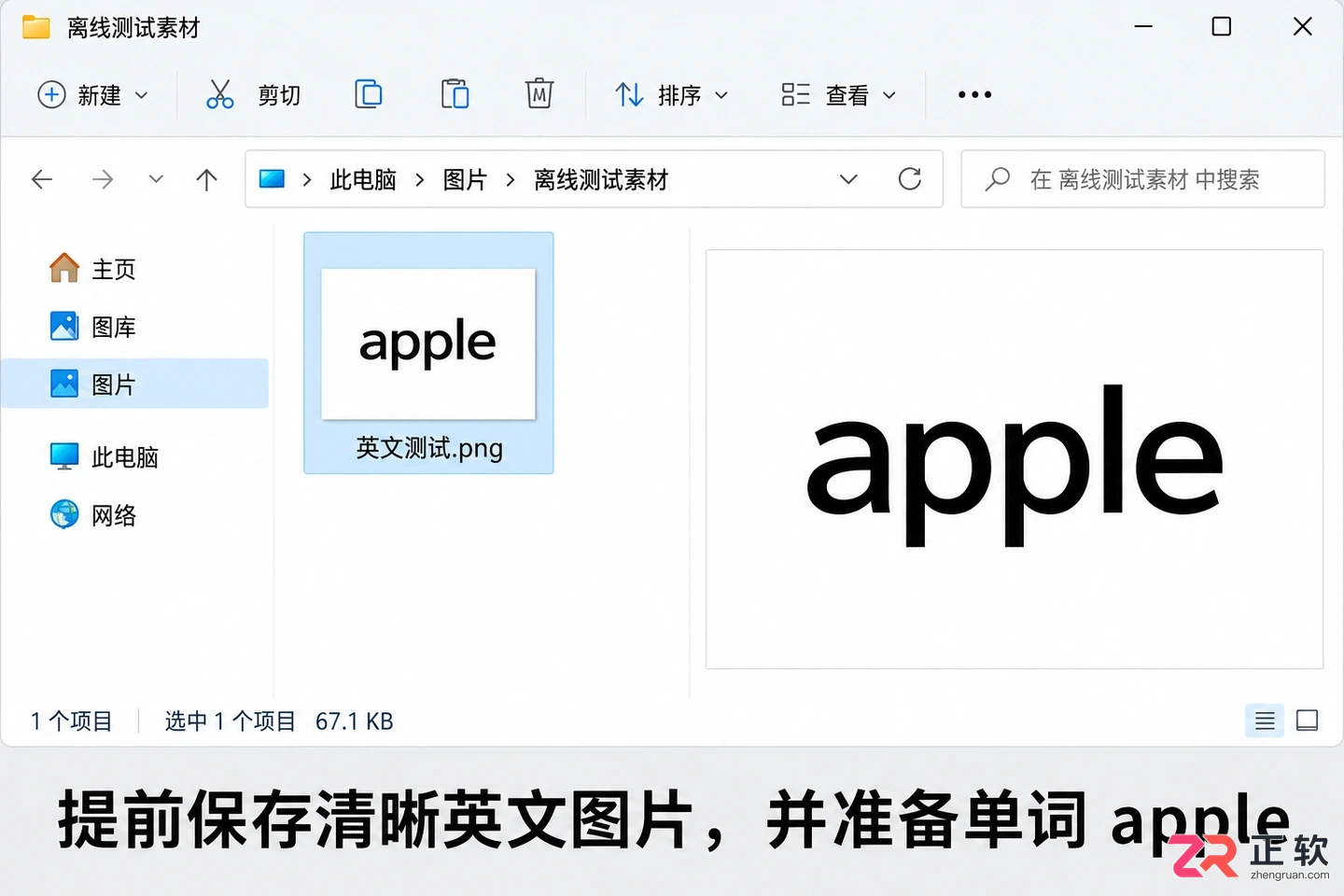Open 此电脑 in the sidebar
The image size is (1344, 896).
pos(104,457)
